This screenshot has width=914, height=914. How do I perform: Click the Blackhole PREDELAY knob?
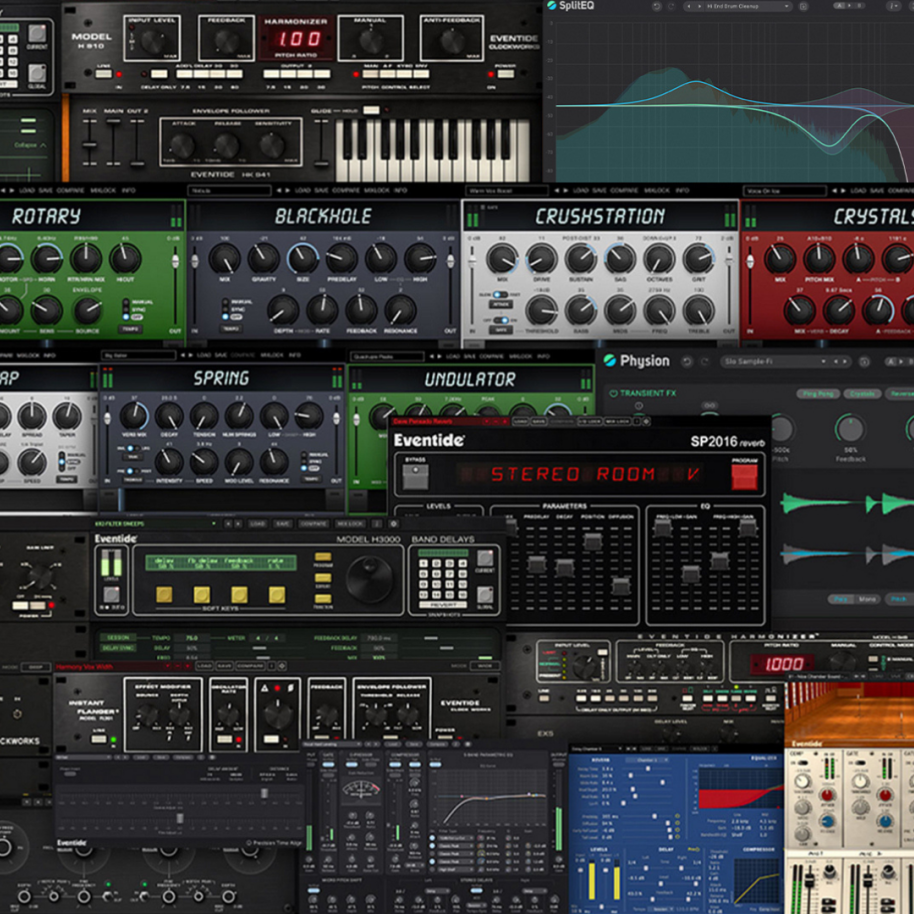pyautogui.click(x=342, y=258)
